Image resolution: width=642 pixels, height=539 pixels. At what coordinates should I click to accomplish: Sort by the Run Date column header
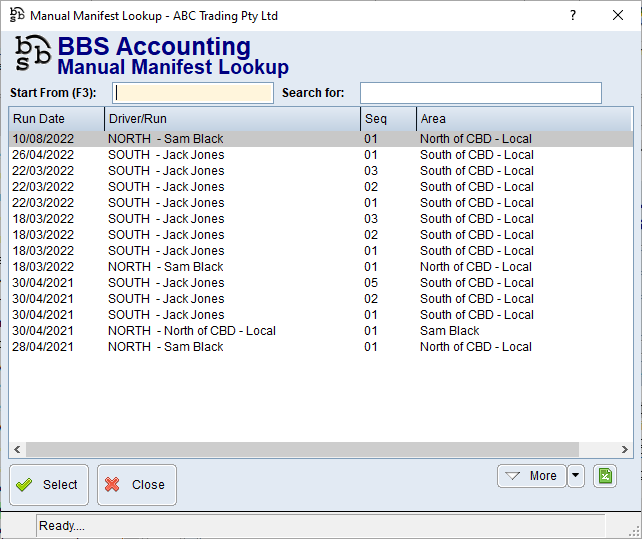coord(56,119)
